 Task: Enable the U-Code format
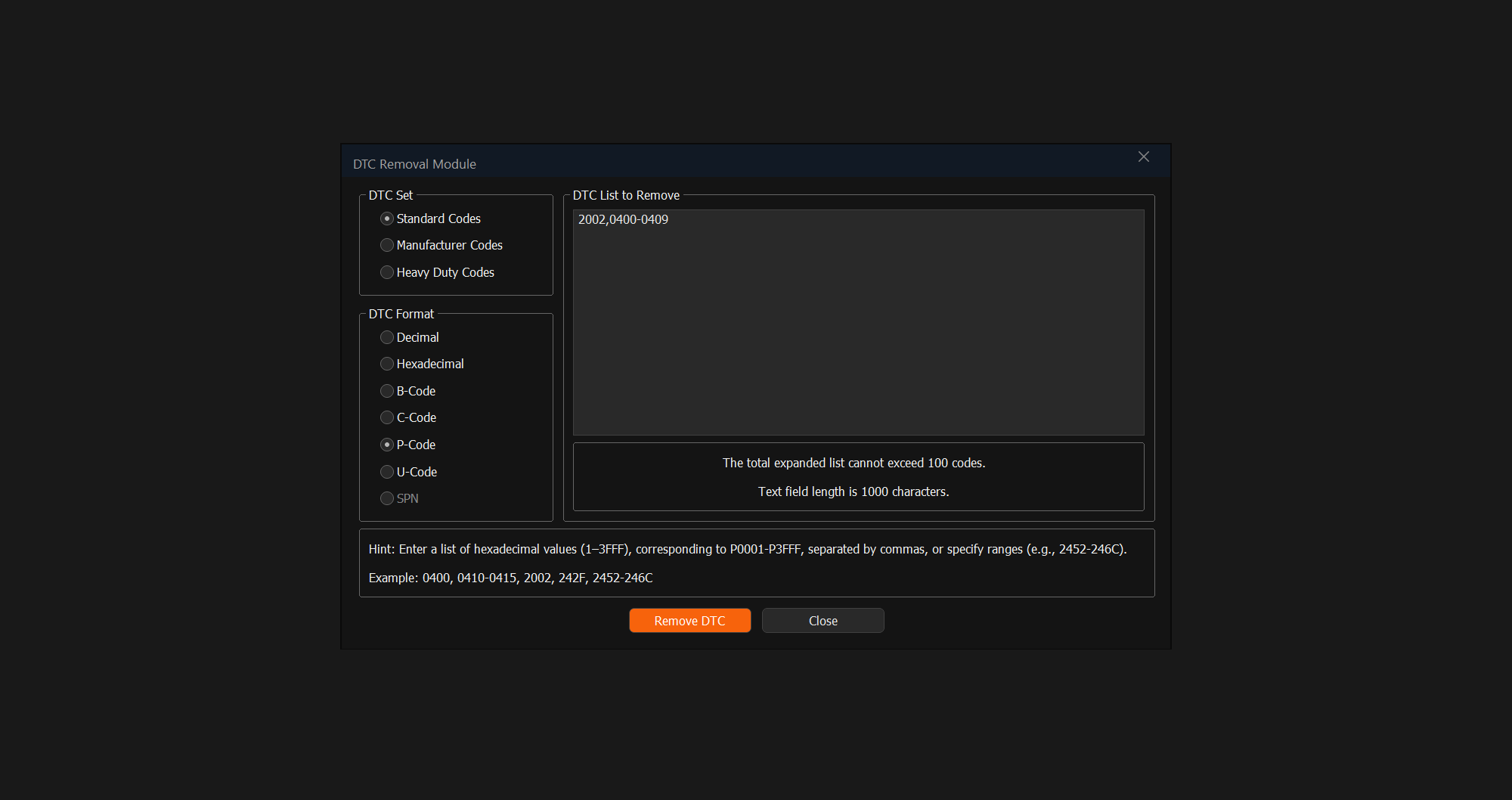point(387,472)
